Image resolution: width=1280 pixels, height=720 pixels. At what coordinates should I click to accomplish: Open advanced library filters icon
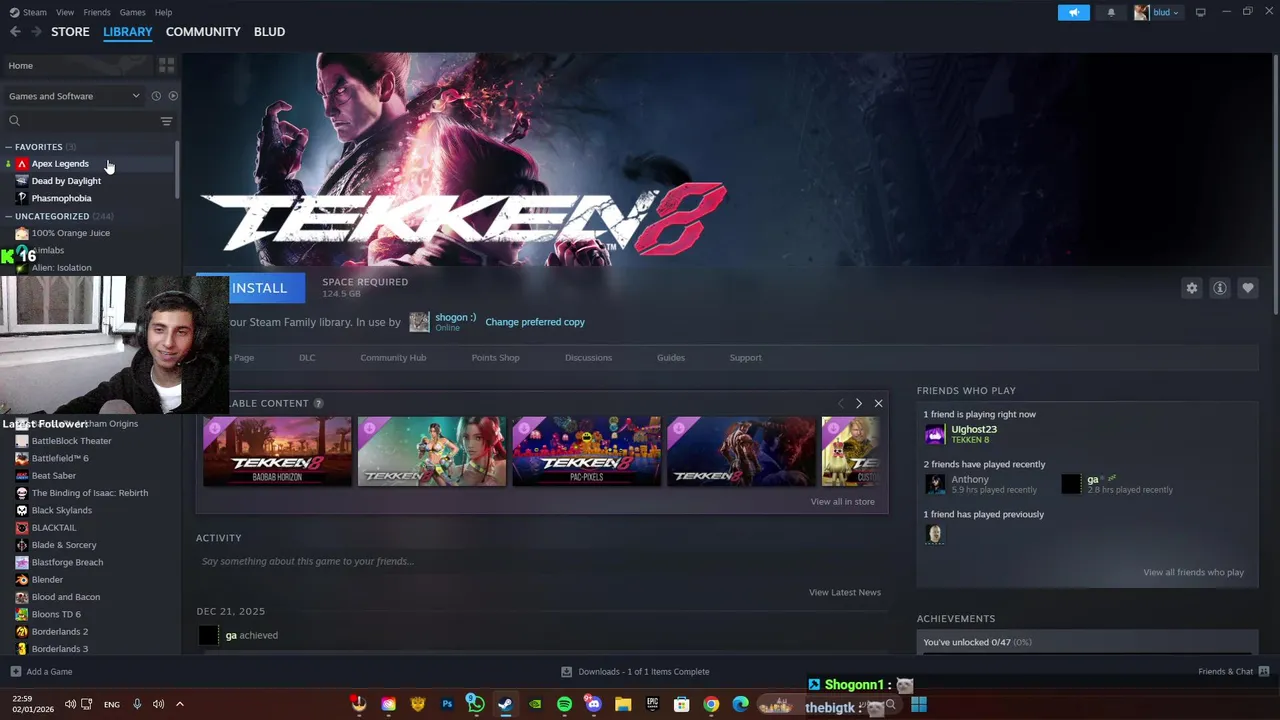pos(166,121)
